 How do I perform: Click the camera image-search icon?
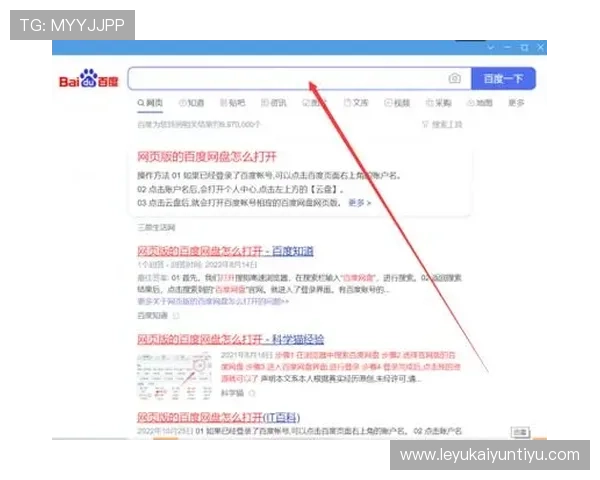click(x=455, y=78)
